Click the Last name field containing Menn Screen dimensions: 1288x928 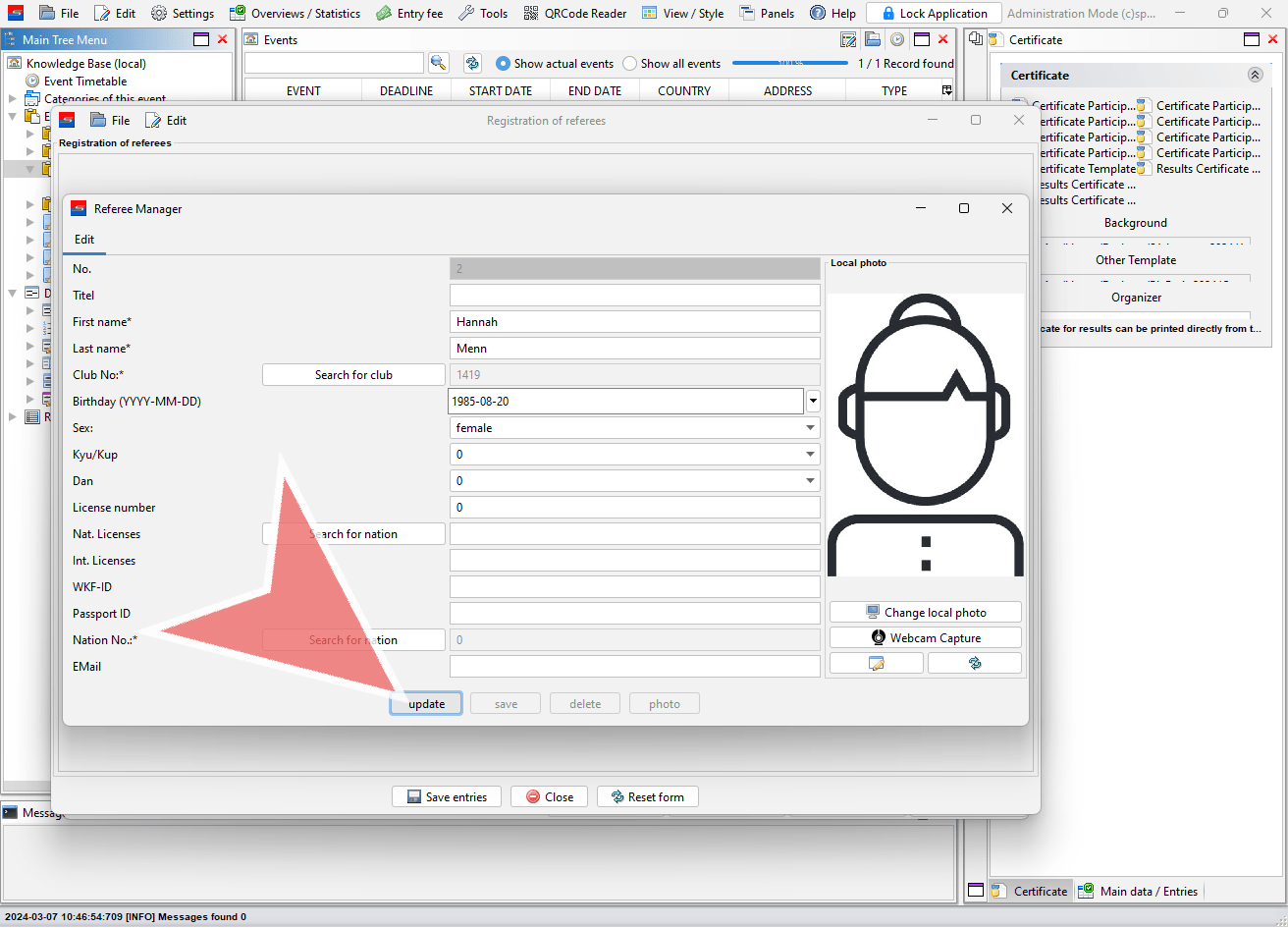[x=634, y=348]
